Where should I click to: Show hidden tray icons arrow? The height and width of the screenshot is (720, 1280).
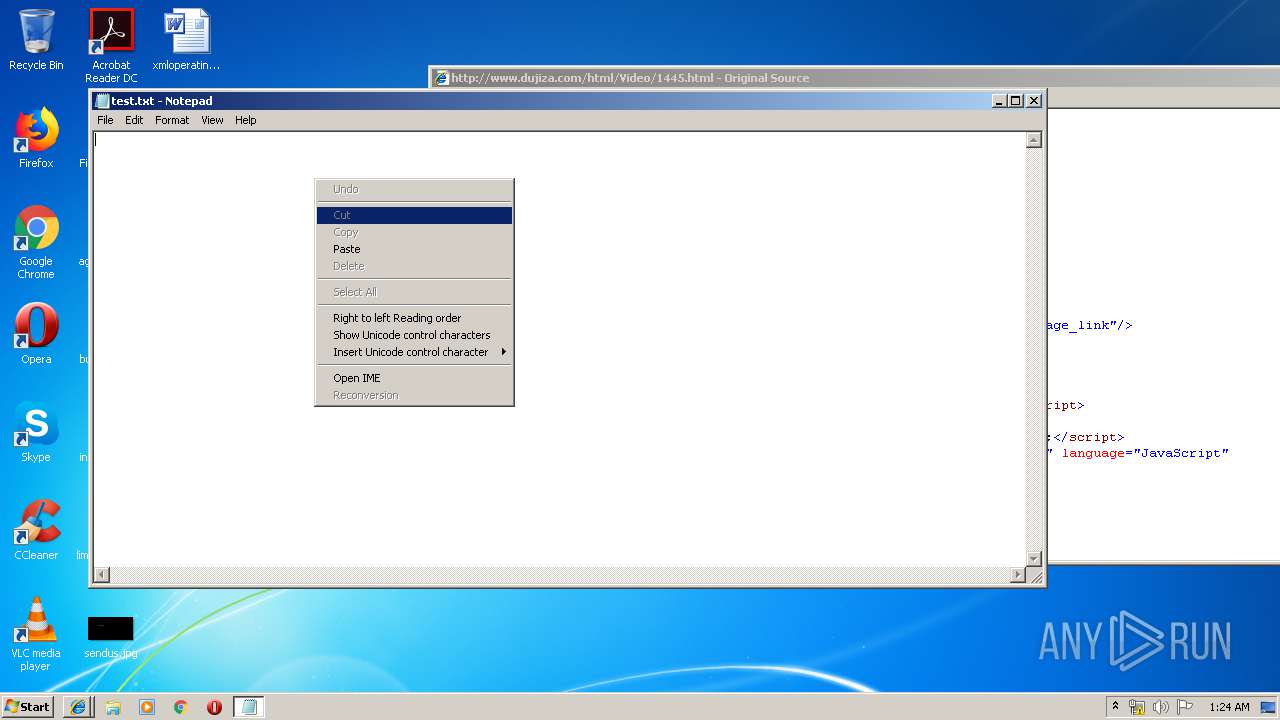tap(1115, 707)
